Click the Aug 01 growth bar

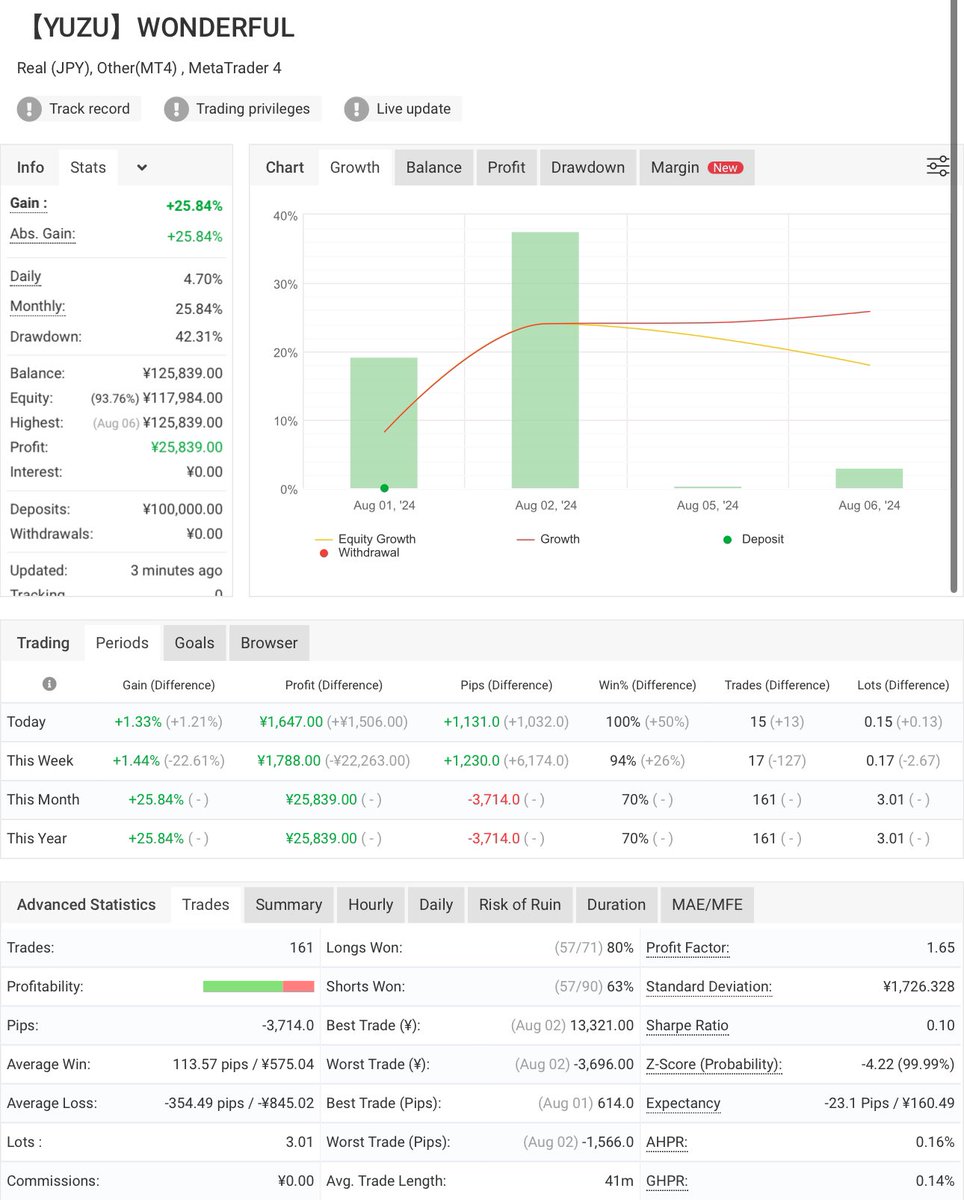[x=384, y=423]
